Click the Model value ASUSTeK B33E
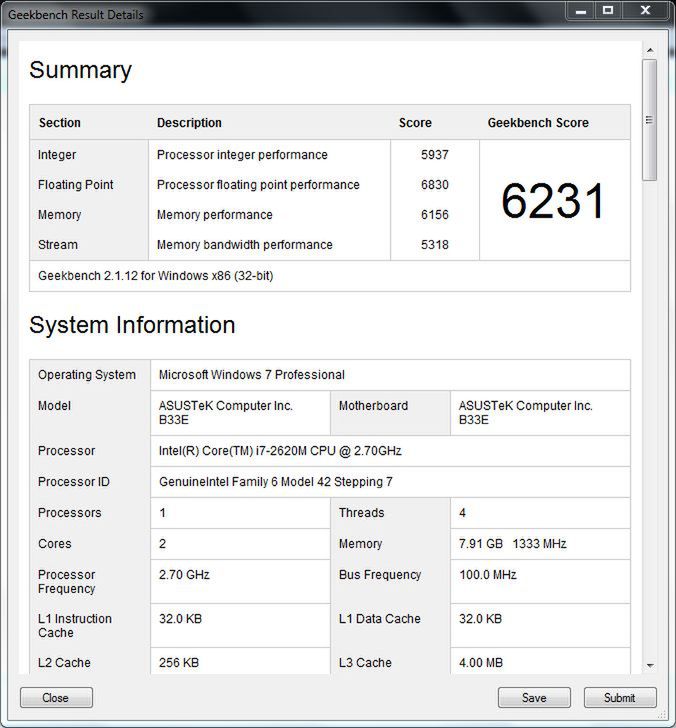676x728 pixels. pyautogui.click(x=226, y=413)
